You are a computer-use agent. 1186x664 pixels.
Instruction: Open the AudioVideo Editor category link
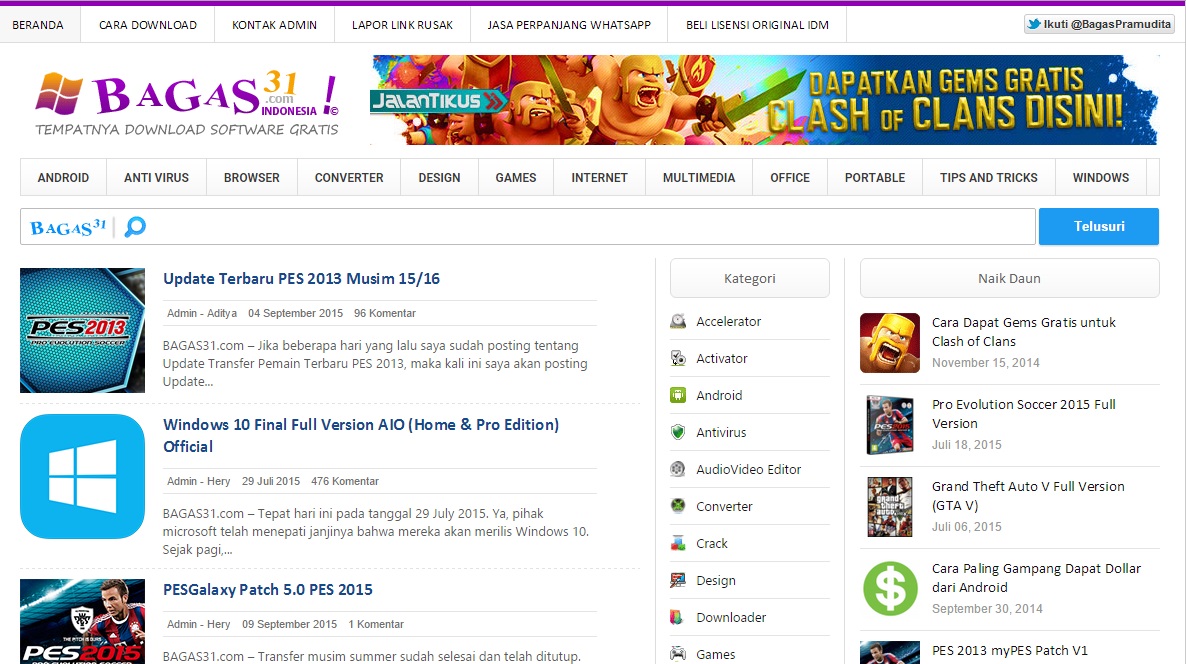(748, 470)
